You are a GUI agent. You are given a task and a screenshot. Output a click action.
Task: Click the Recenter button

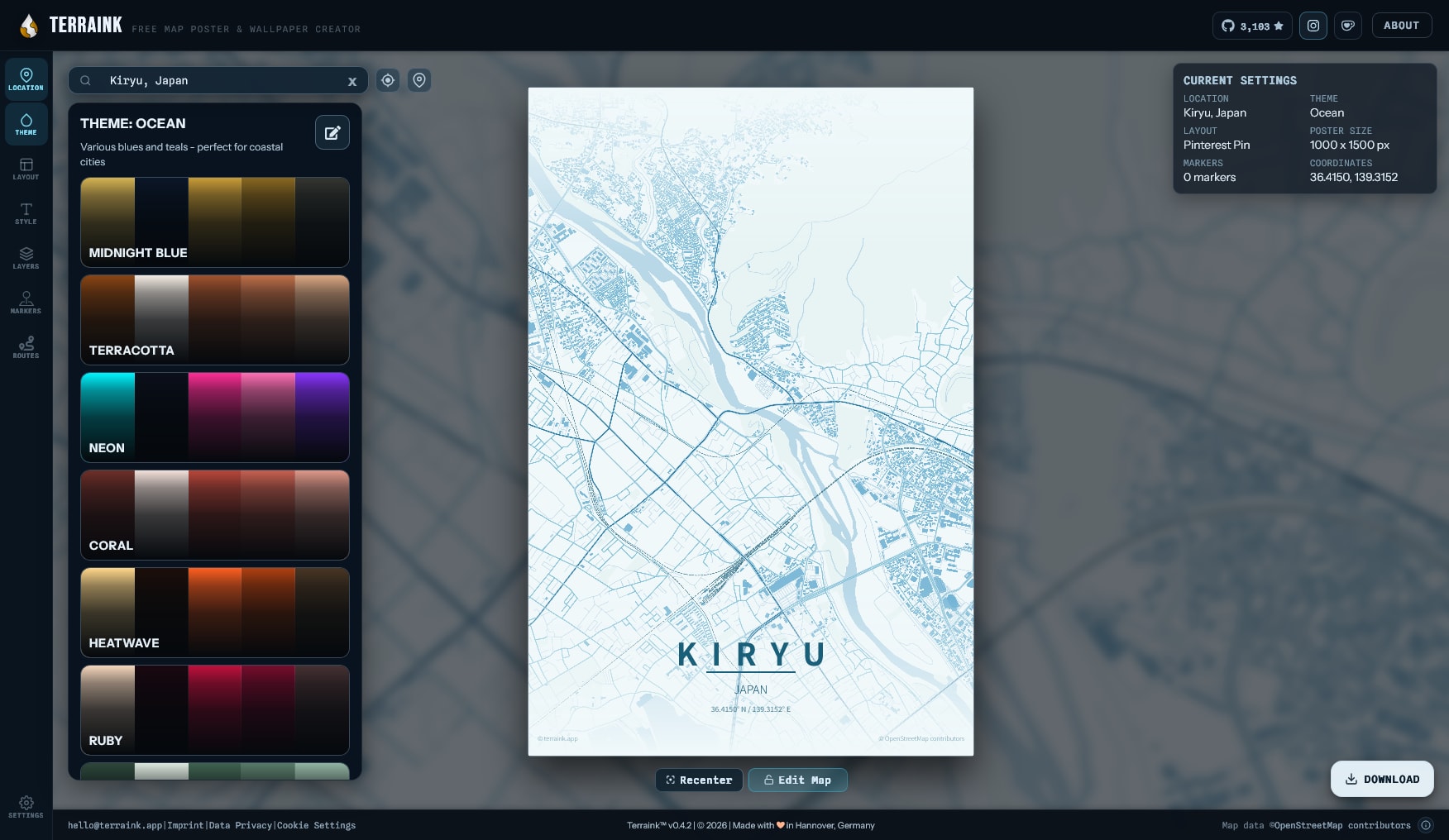pyautogui.click(x=700, y=780)
